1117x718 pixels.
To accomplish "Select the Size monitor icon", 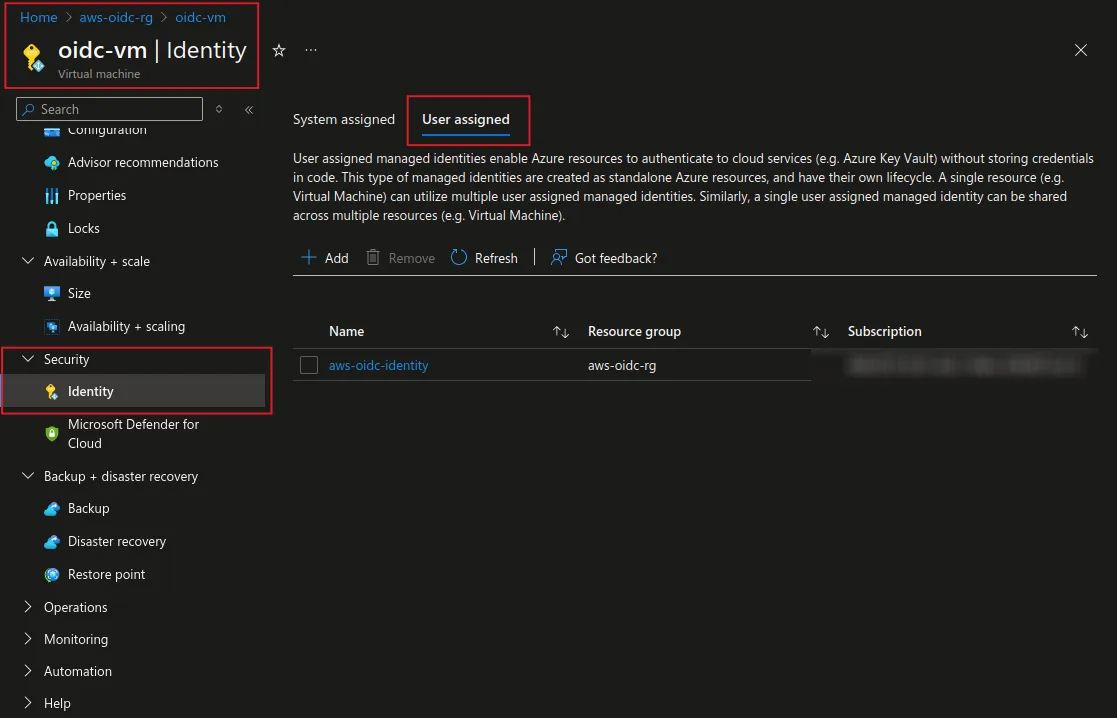I will tap(52, 294).
